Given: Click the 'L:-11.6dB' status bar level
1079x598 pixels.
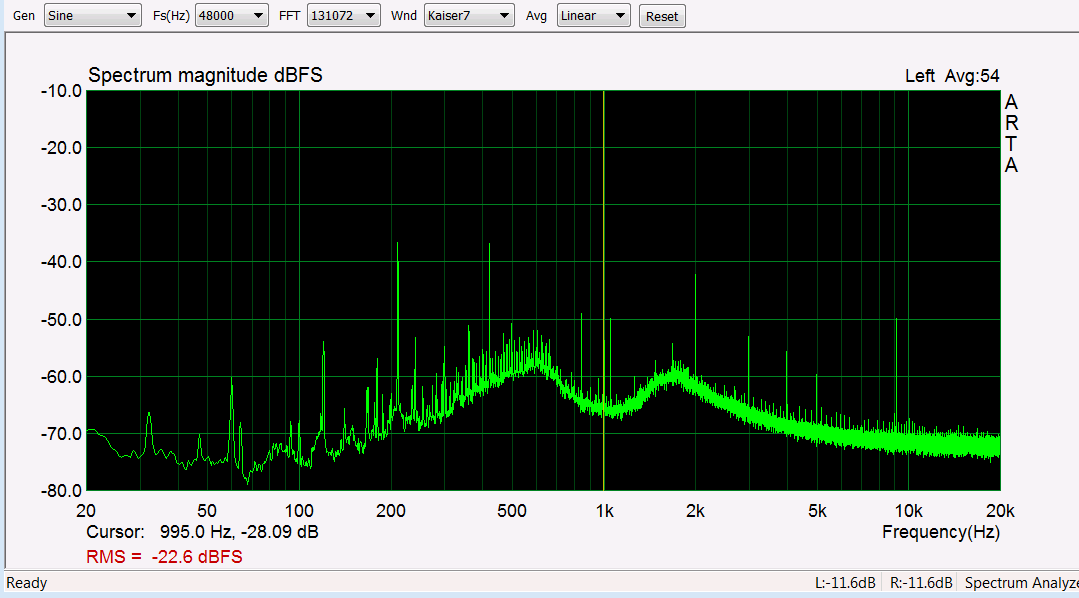Looking at the screenshot, I should pos(845,583).
